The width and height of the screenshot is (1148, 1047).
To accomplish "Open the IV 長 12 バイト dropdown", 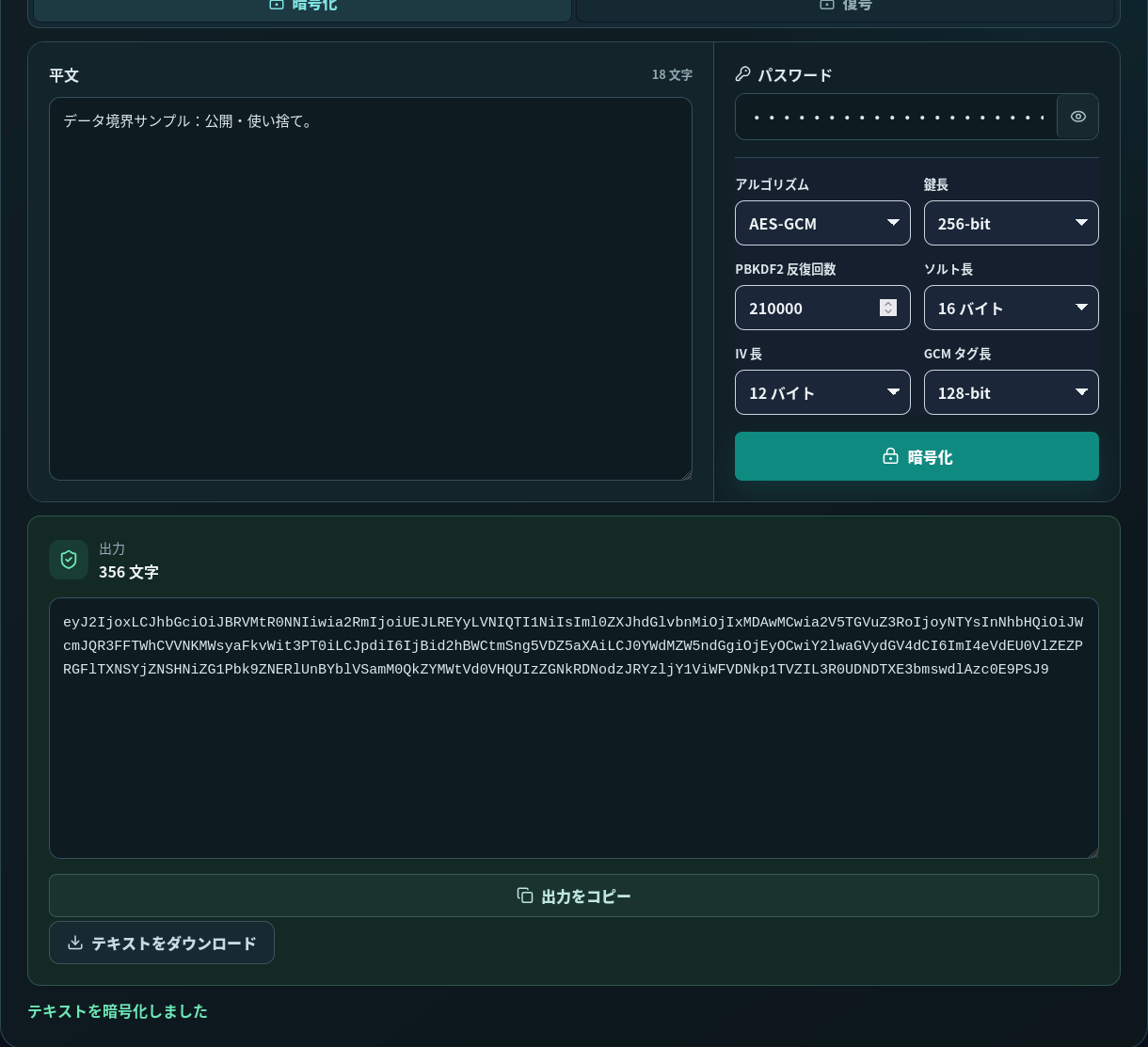I will point(822,392).
